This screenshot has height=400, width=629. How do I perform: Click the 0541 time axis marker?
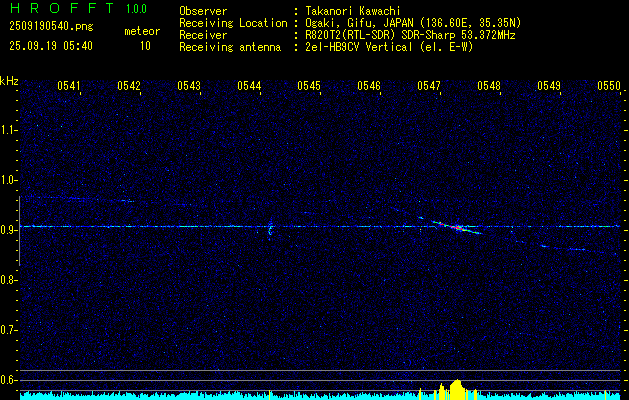69,85
